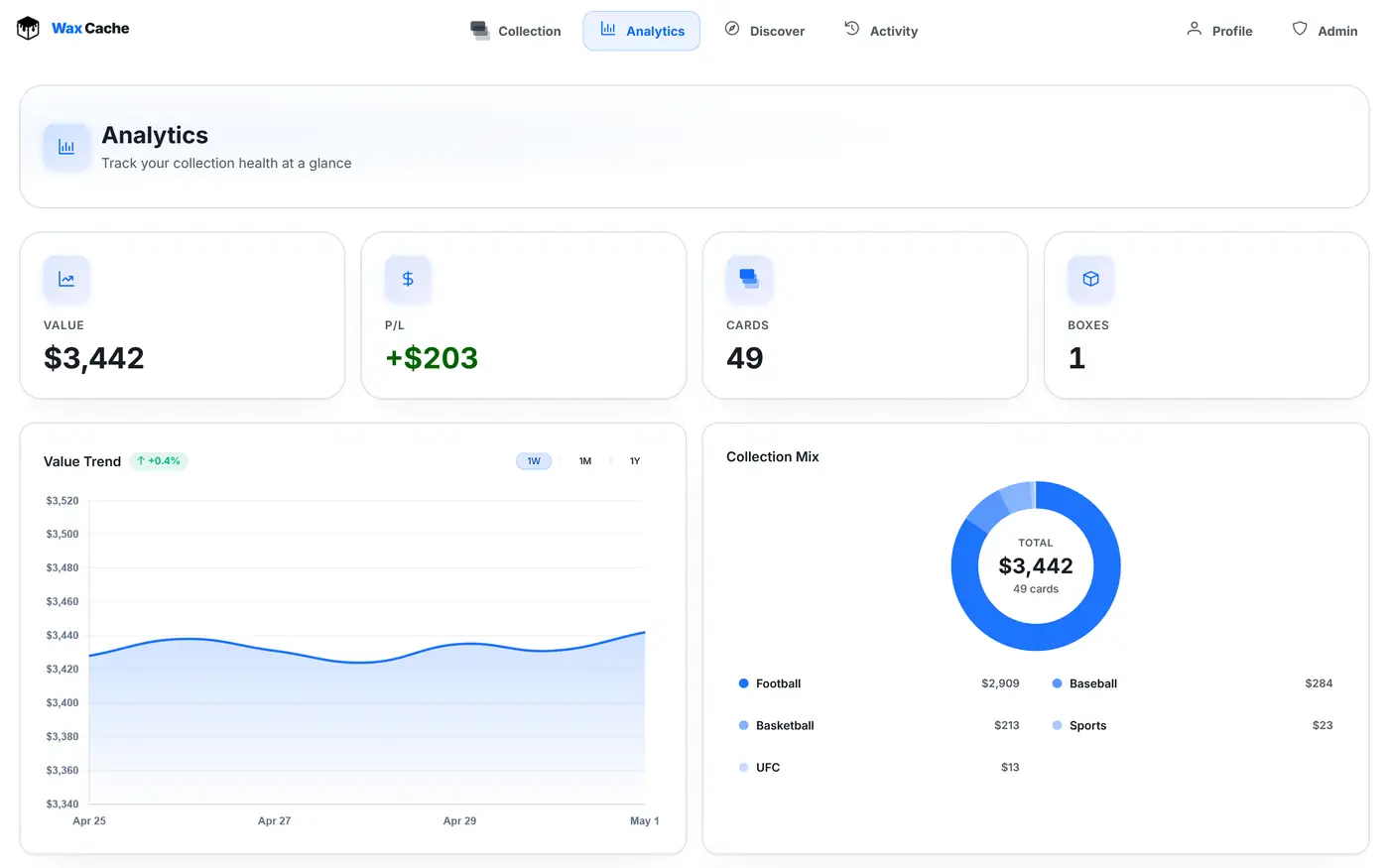The height and width of the screenshot is (868, 1389).
Task: Select the 1W range toggle
Action: [x=534, y=461]
